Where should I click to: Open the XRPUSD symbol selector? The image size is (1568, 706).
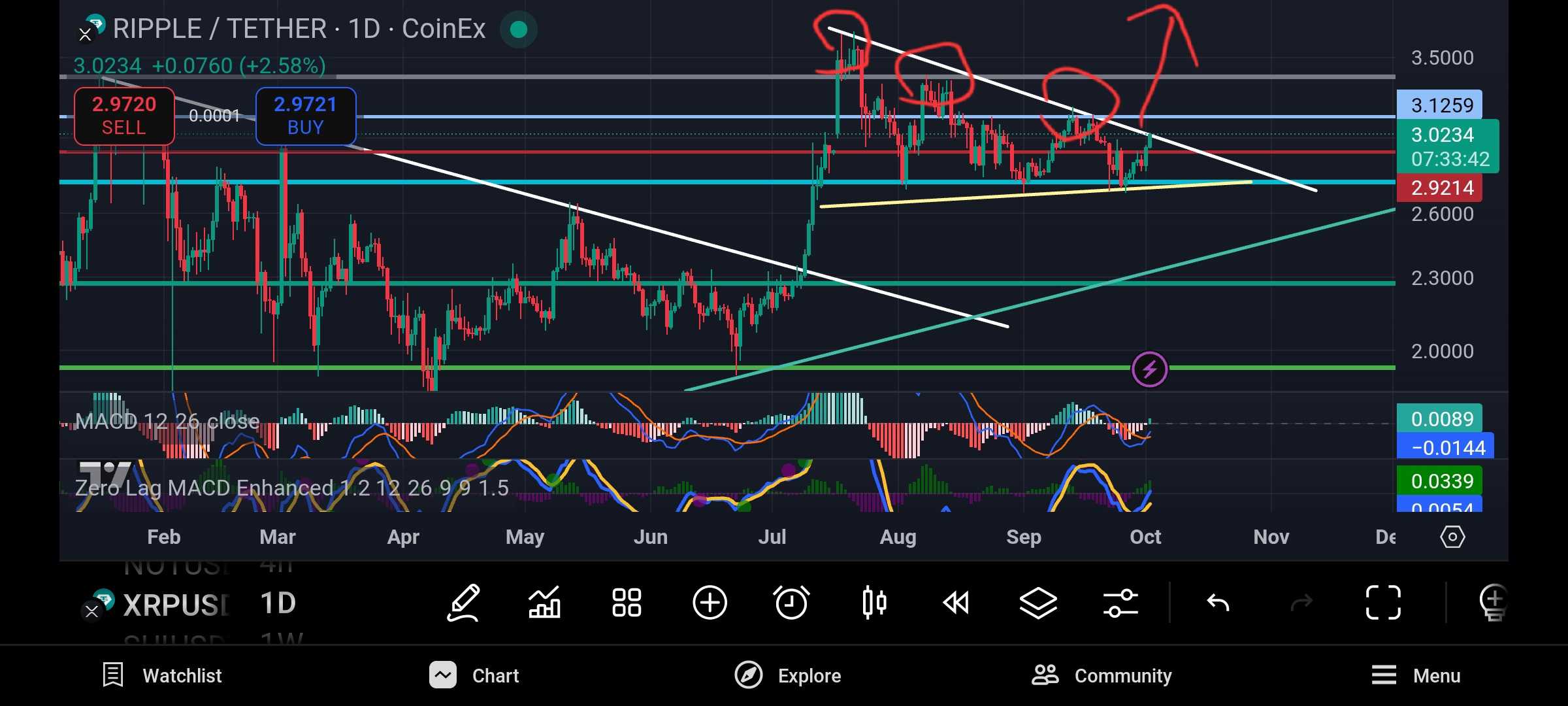click(x=176, y=605)
